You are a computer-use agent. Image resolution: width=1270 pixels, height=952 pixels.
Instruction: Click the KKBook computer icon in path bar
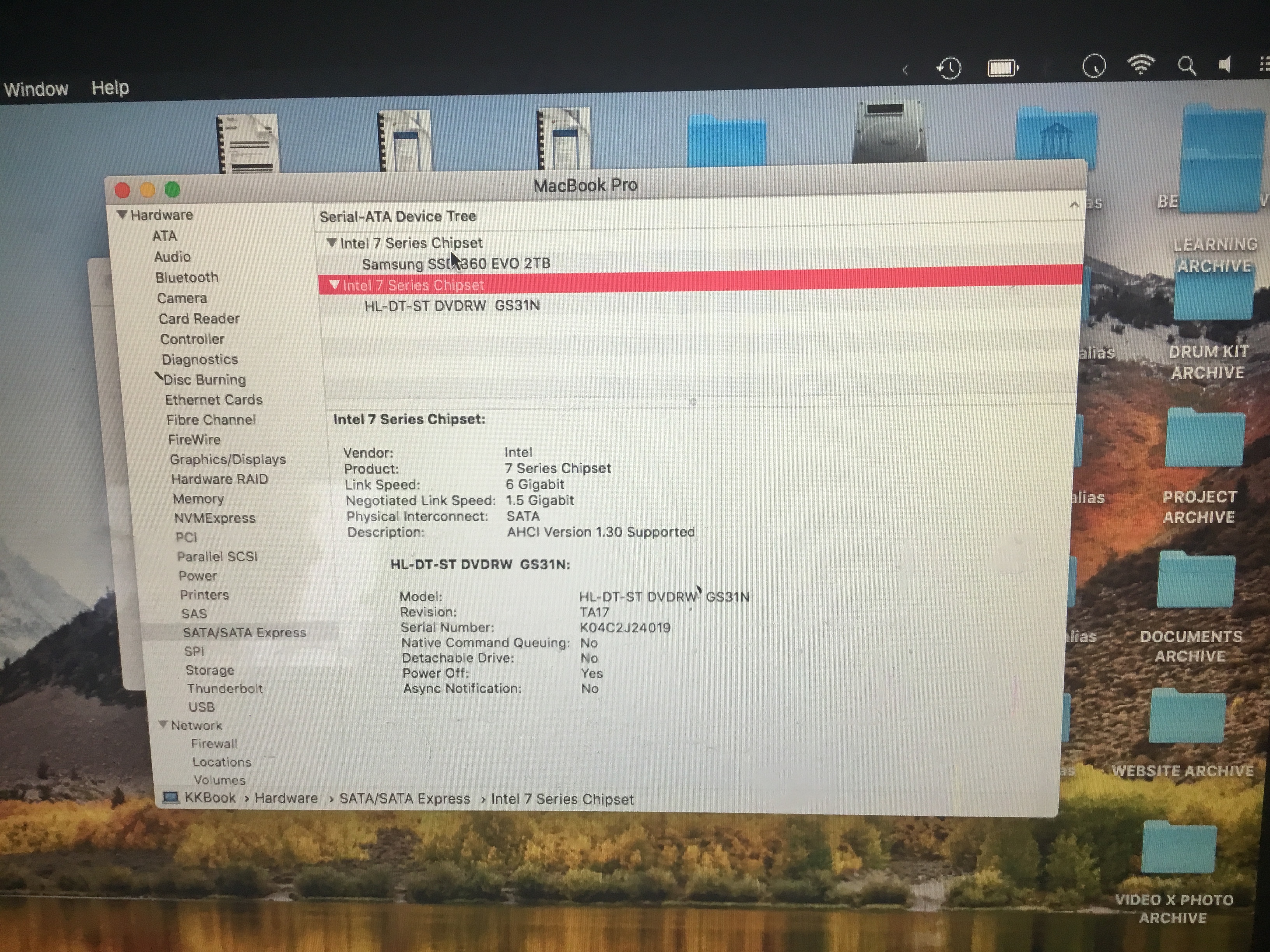coord(170,798)
